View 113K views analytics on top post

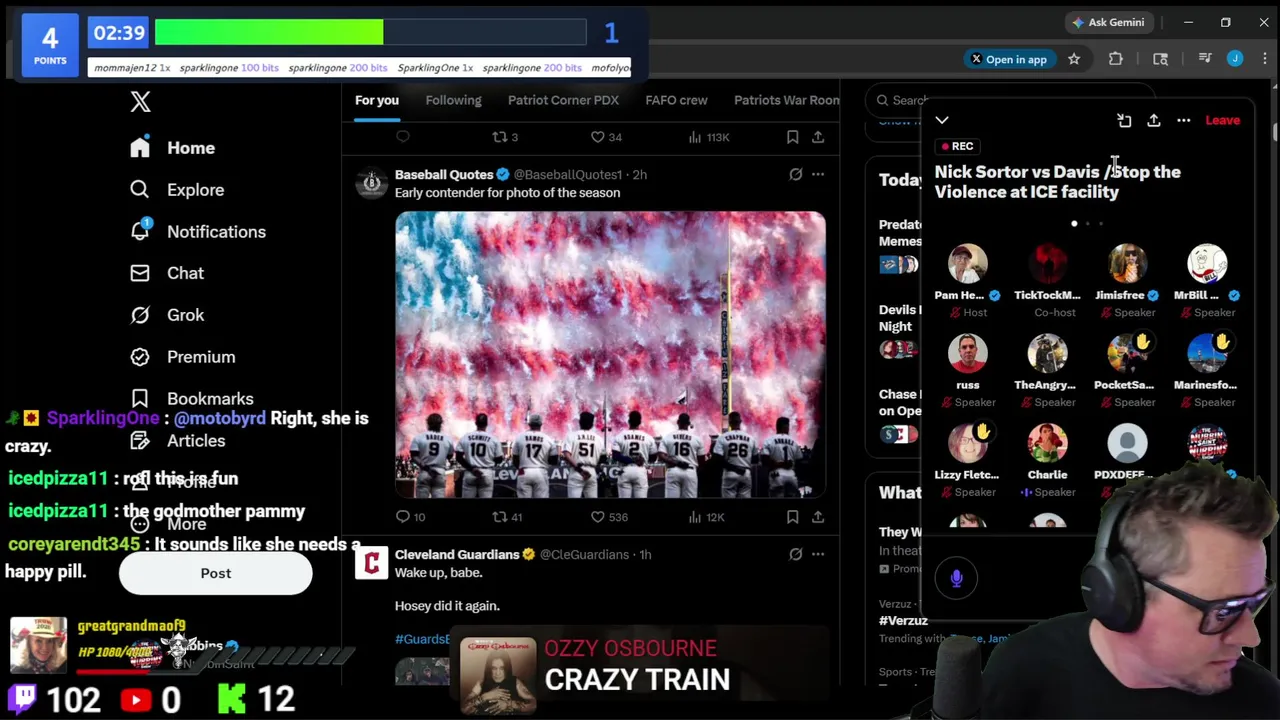[x=708, y=137]
